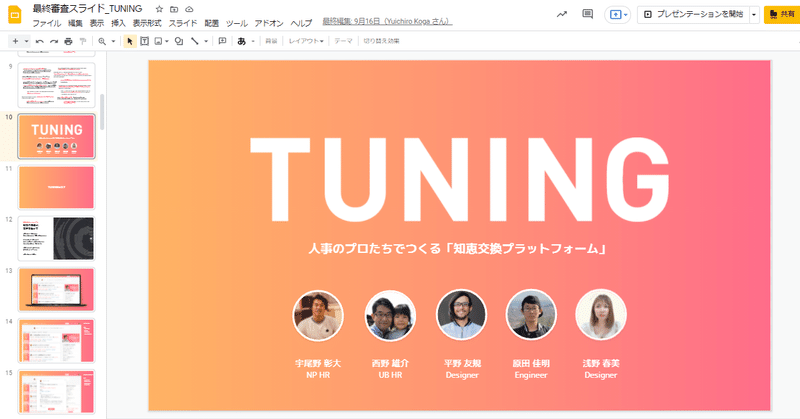Select the cursor selection tool
This screenshot has height=419, width=800.
pos(130,41)
